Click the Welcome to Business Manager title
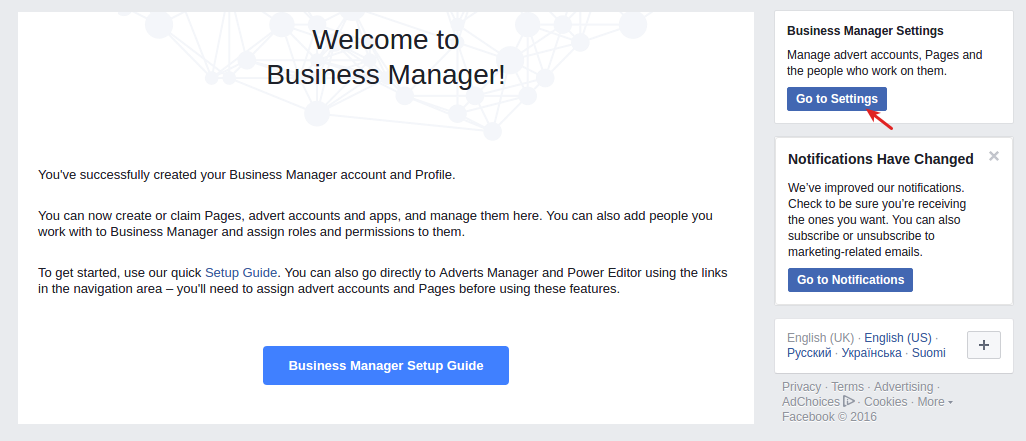This screenshot has height=441, width=1026. tap(385, 57)
